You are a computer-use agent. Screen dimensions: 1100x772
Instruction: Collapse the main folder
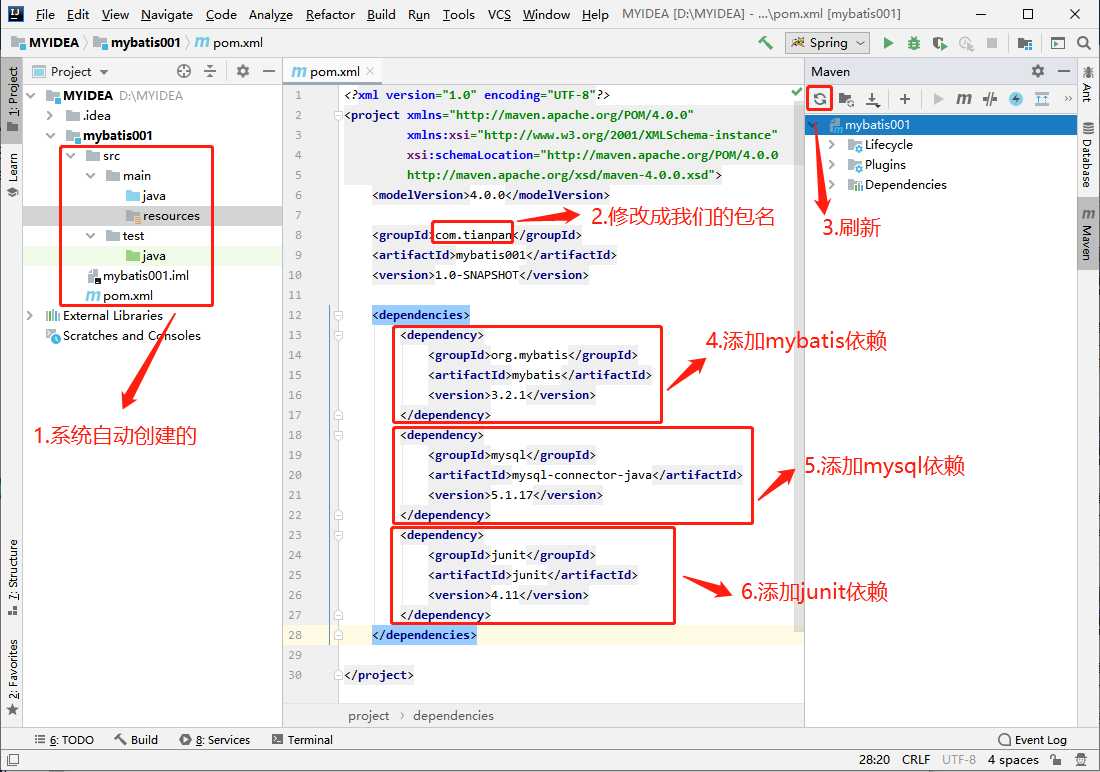coord(90,175)
